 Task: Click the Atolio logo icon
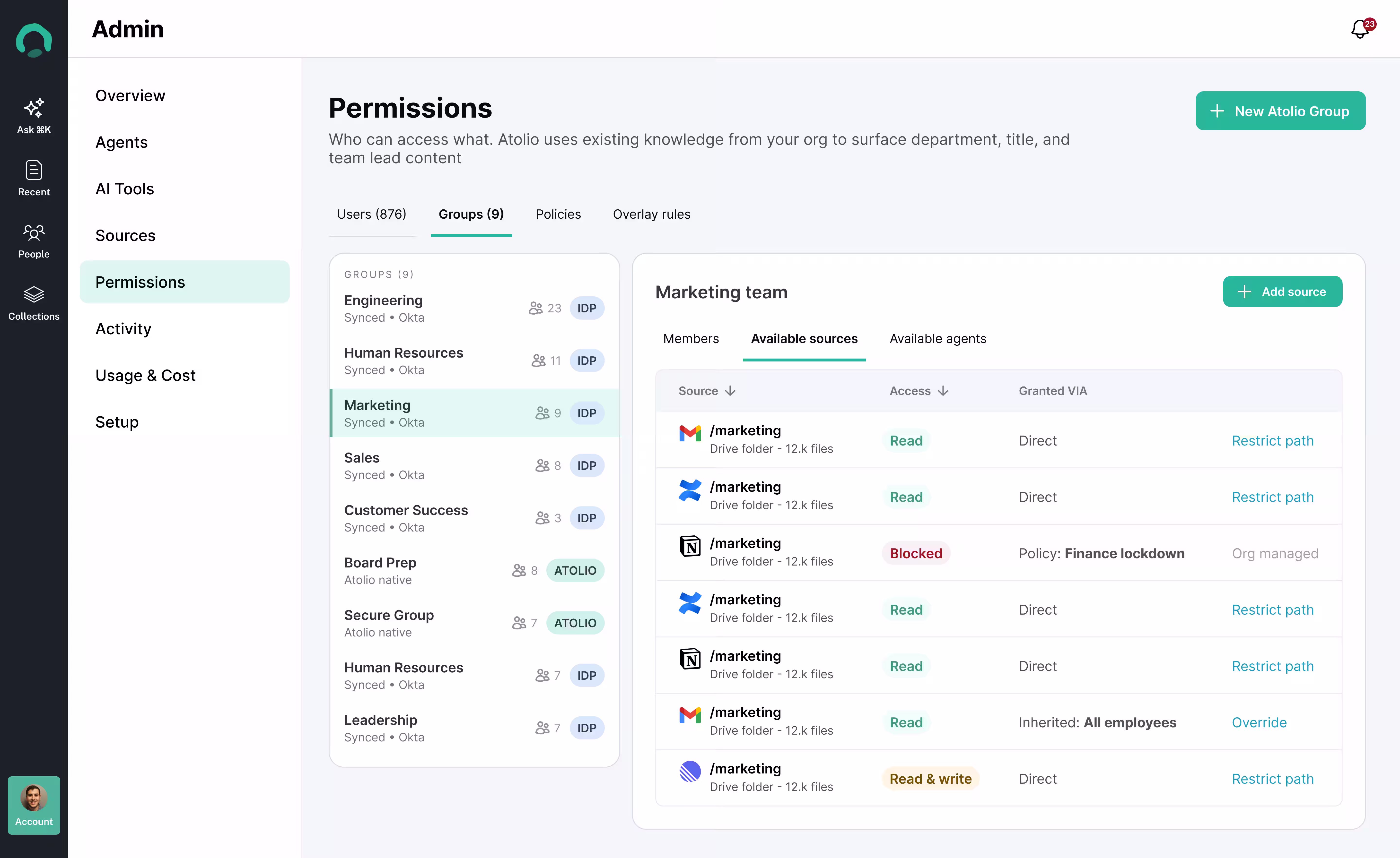pyautogui.click(x=34, y=40)
